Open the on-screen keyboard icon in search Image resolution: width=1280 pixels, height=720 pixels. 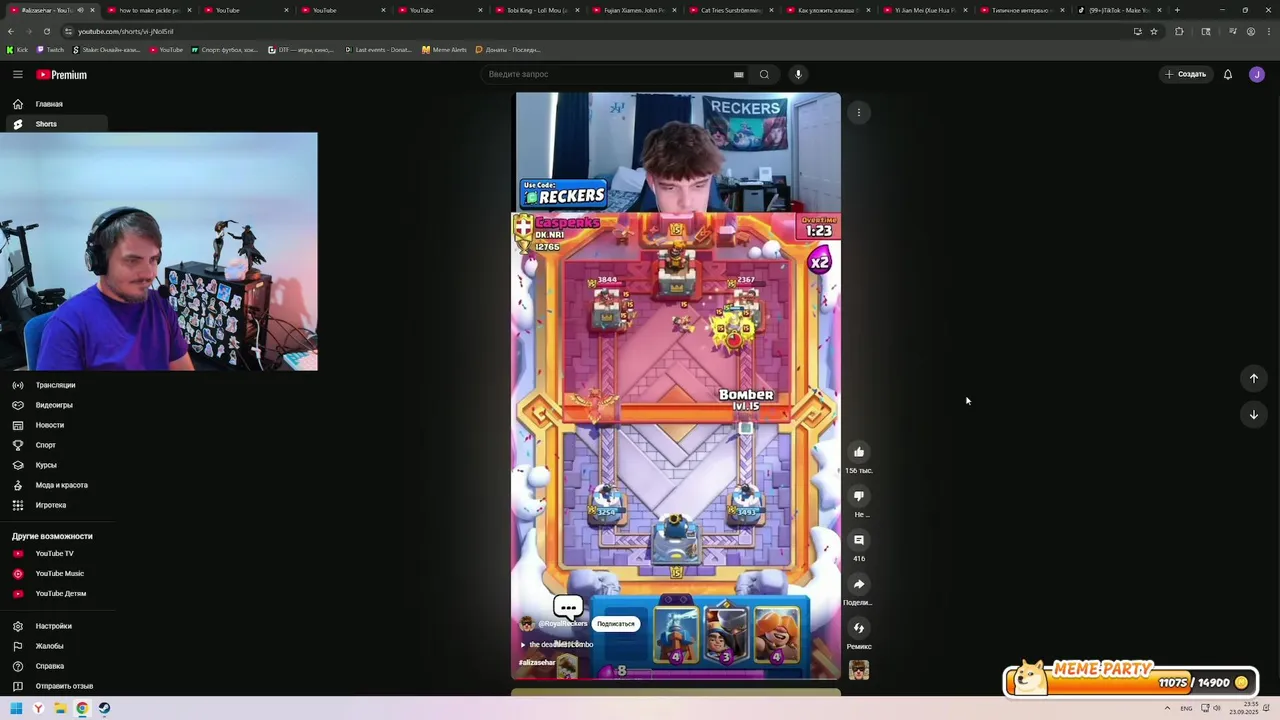click(739, 74)
